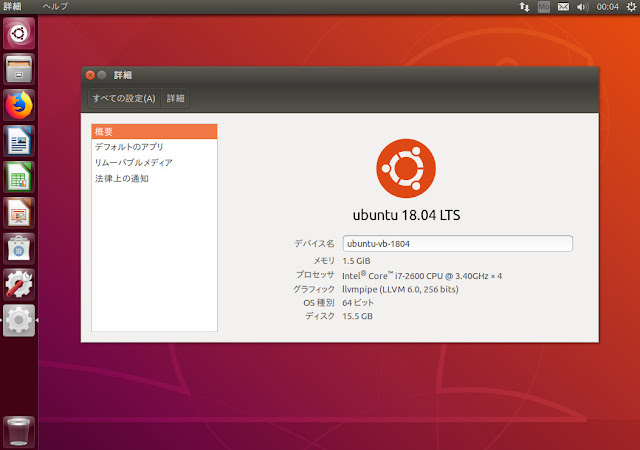This screenshot has height=450, width=640.
Task: Click the 15.5 GB disk value
Action: (x=358, y=316)
